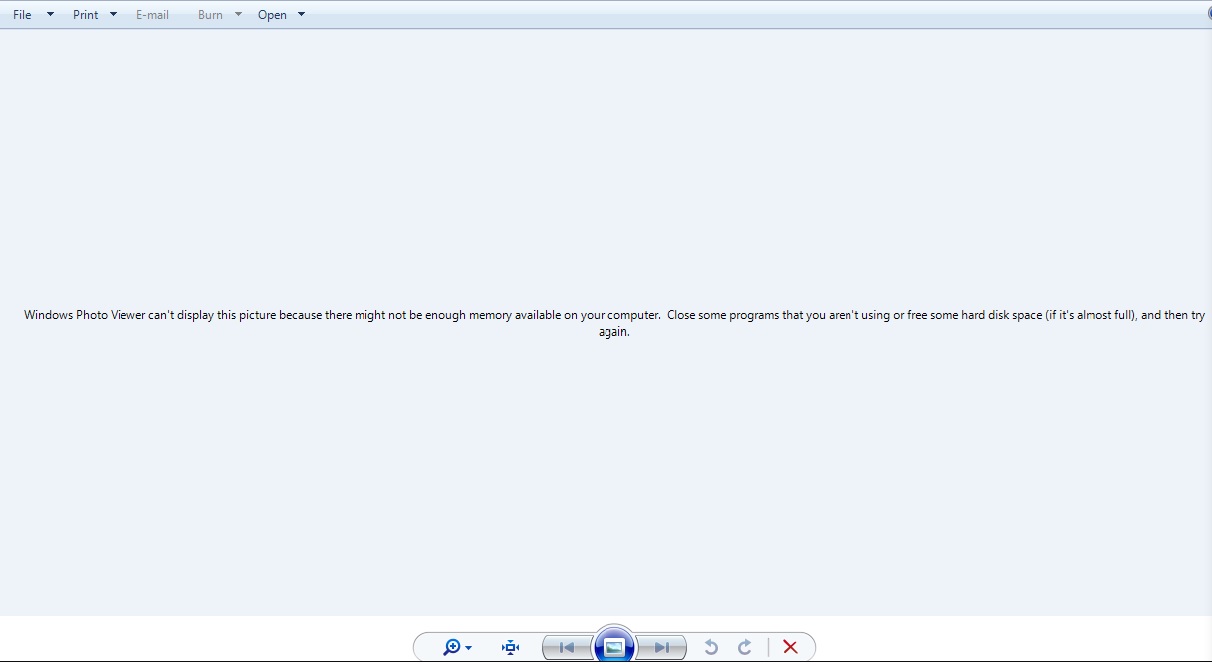The width and height of the screenshot is (1212, 666).
Task: Click the Open menu label
Action: [271, 14]
